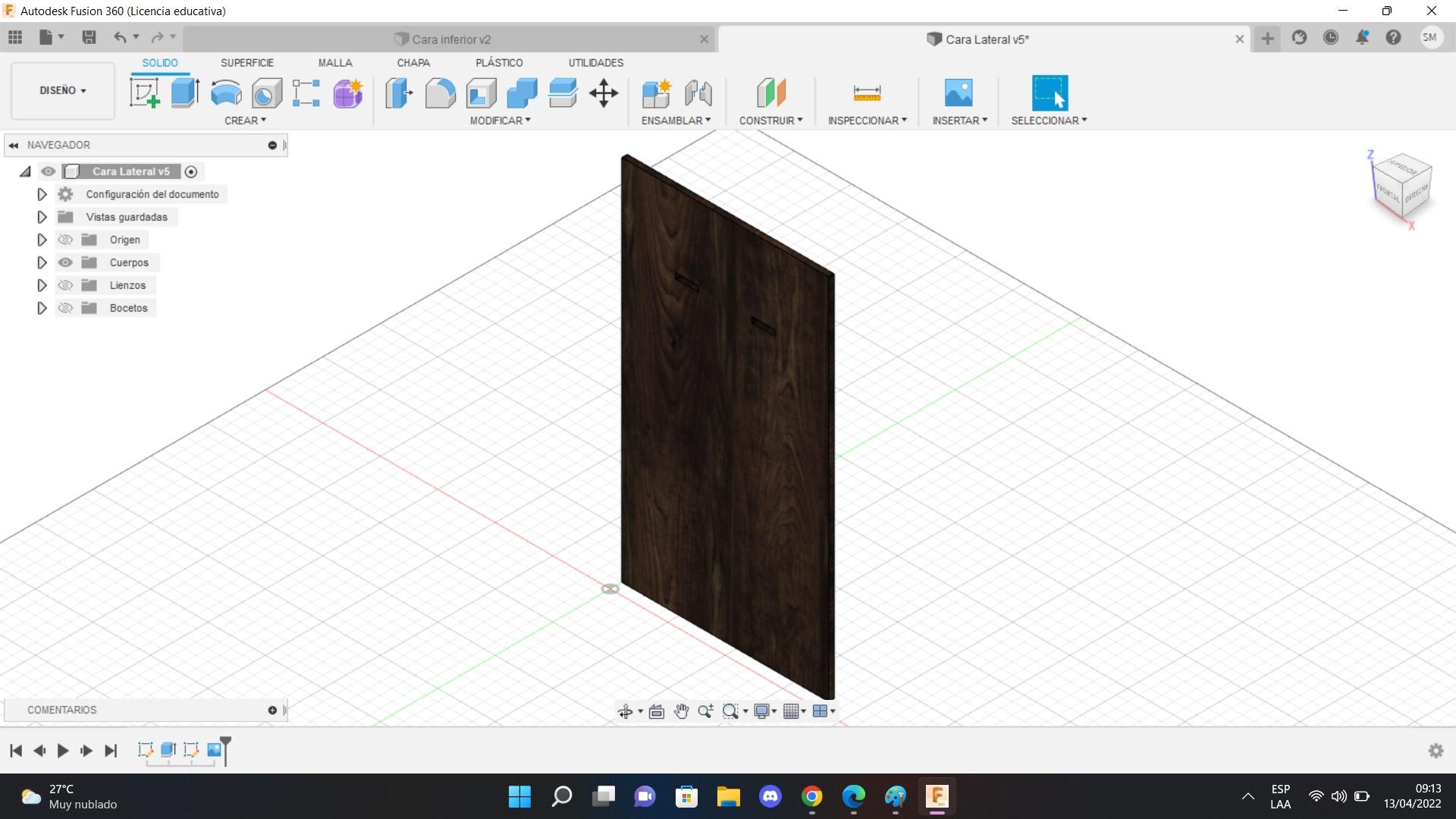The image size is (1456, 819).
Task: Select the Revolve tool
Action: click(226, 93)
